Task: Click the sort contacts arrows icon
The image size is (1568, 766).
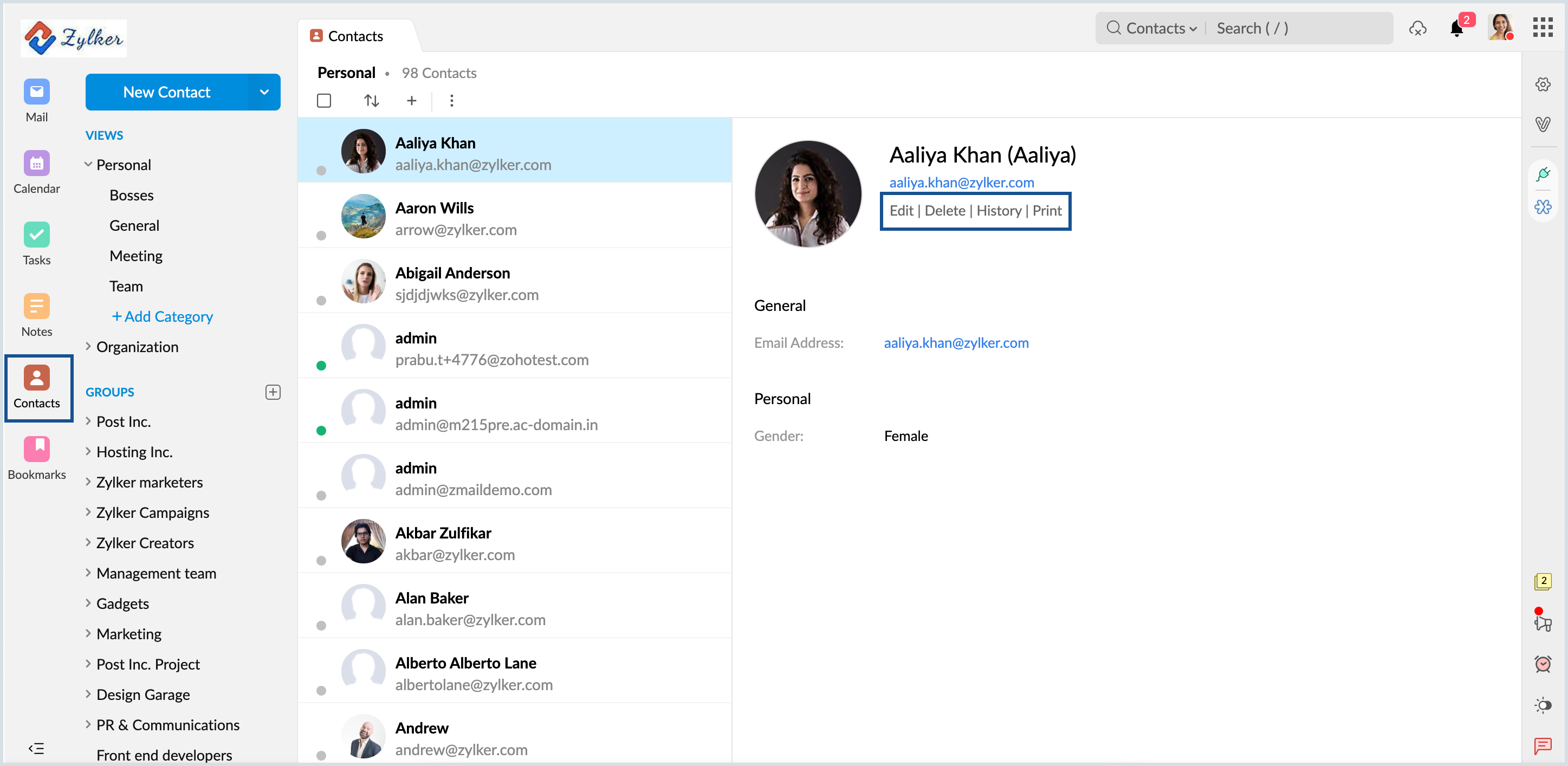Action: coord(371,100)
